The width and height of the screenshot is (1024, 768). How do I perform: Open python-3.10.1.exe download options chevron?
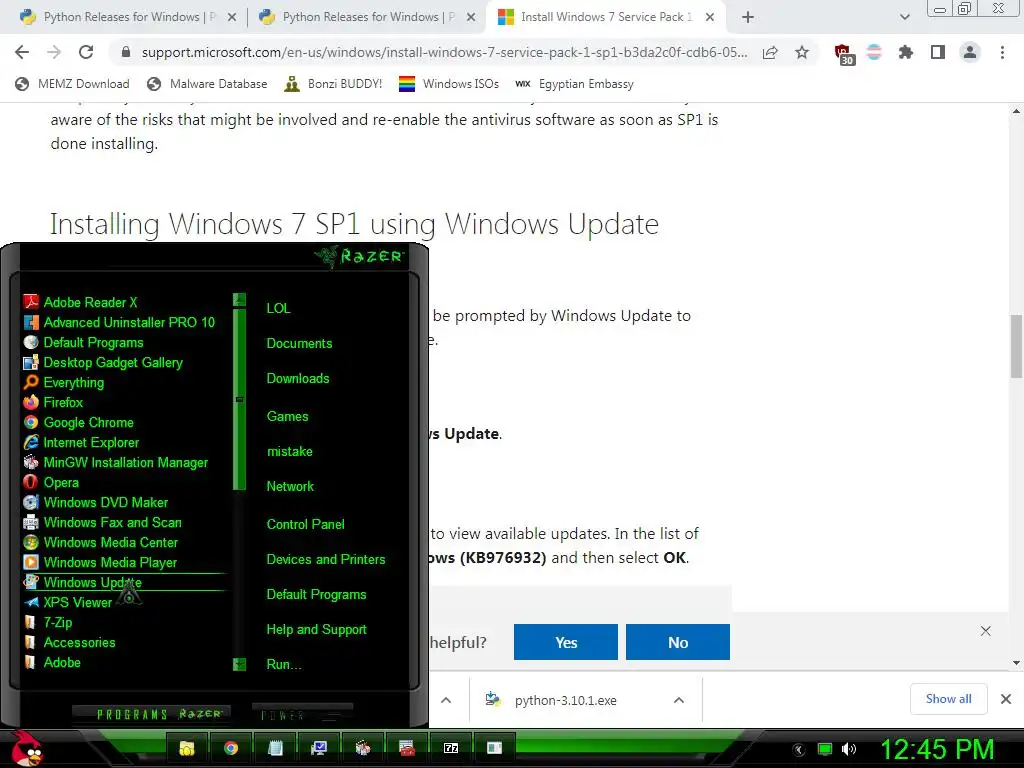point(679,700)
